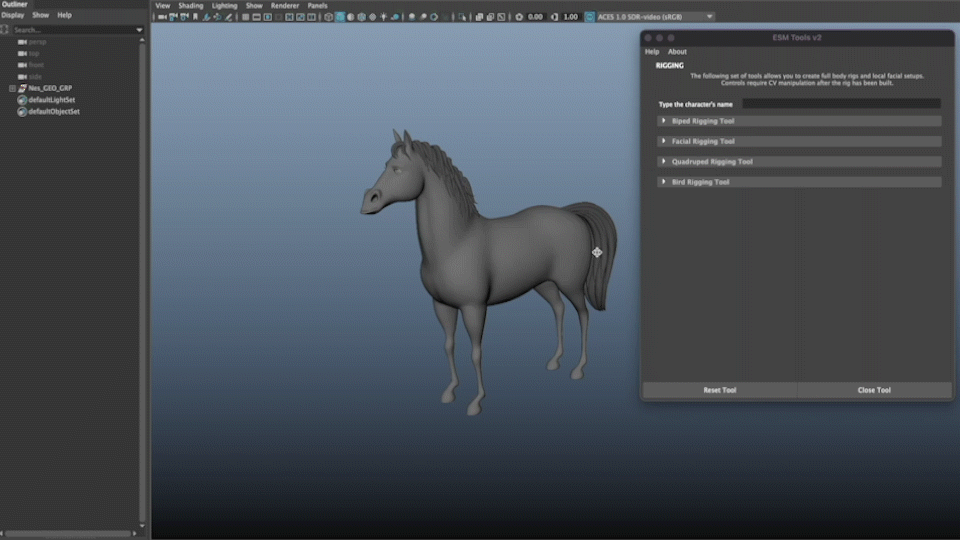Toggle viewport Shadows icon
Screen dimensions: 960x540
(x=395, y=17)
